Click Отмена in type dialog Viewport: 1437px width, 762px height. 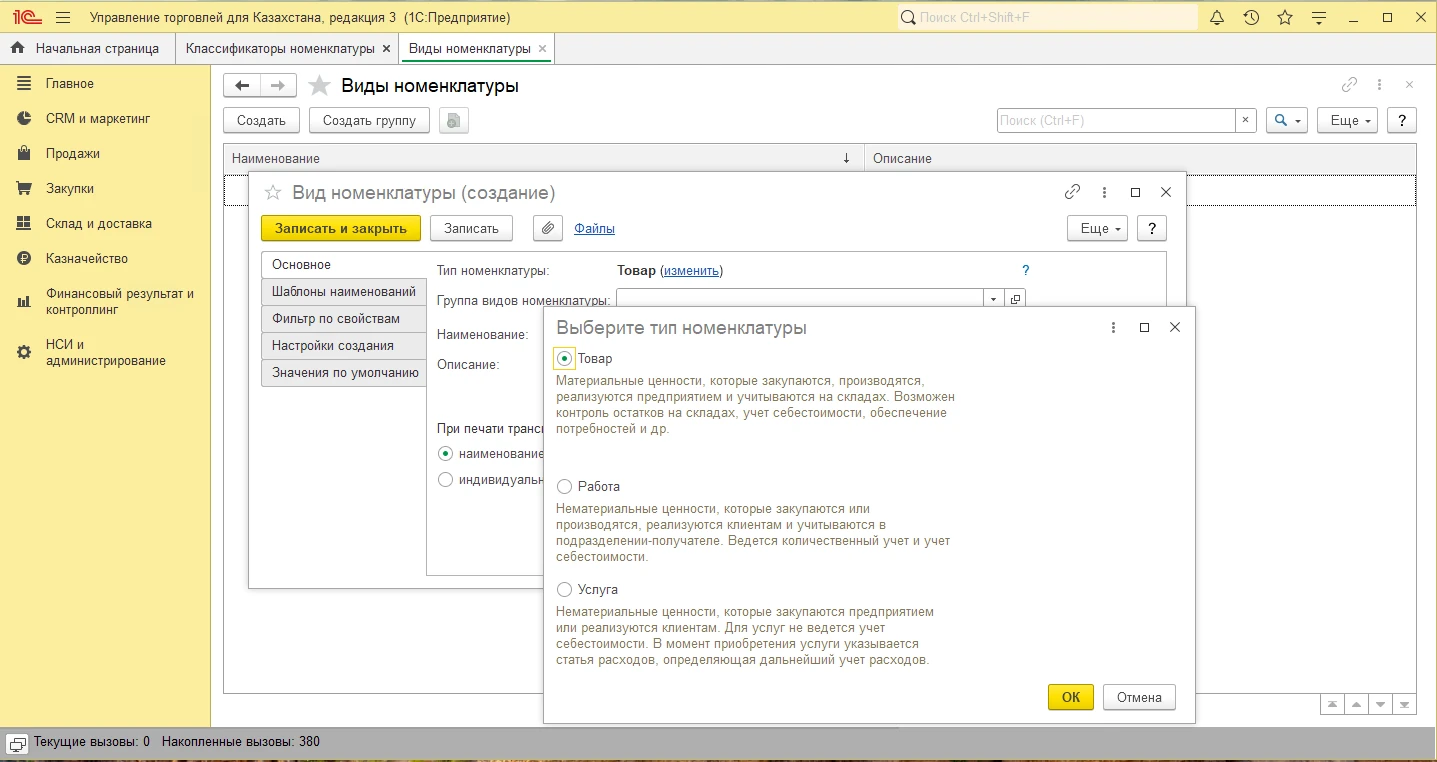coord(1139,697)
